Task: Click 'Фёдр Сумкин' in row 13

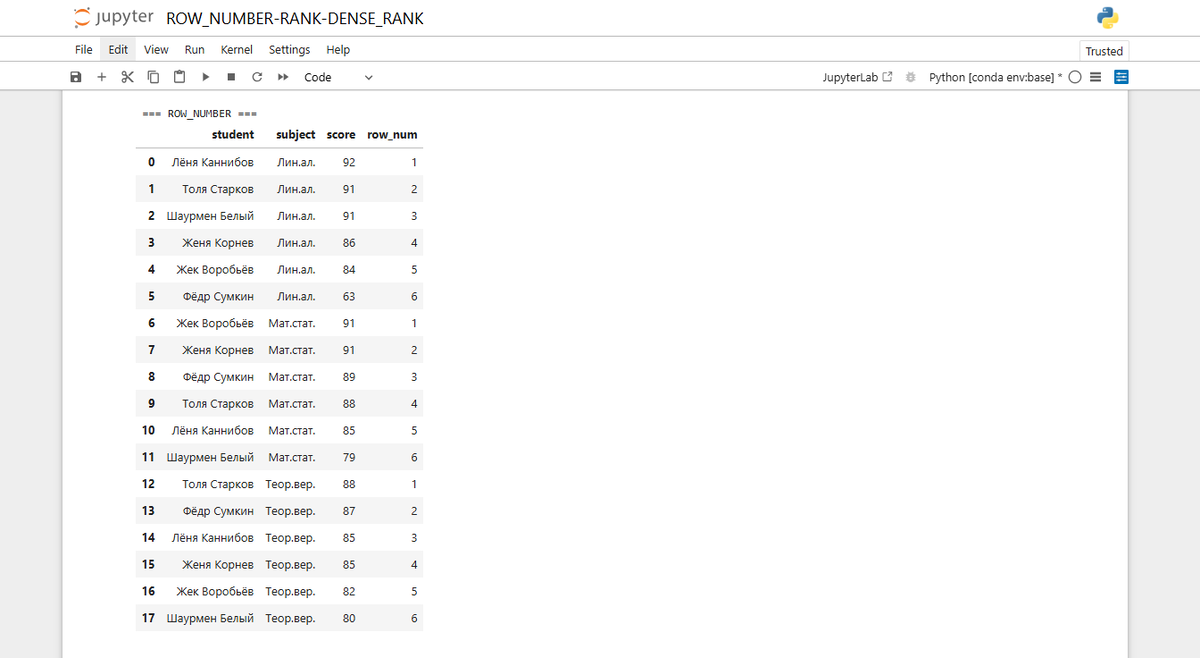Action: tap(219, 511)
